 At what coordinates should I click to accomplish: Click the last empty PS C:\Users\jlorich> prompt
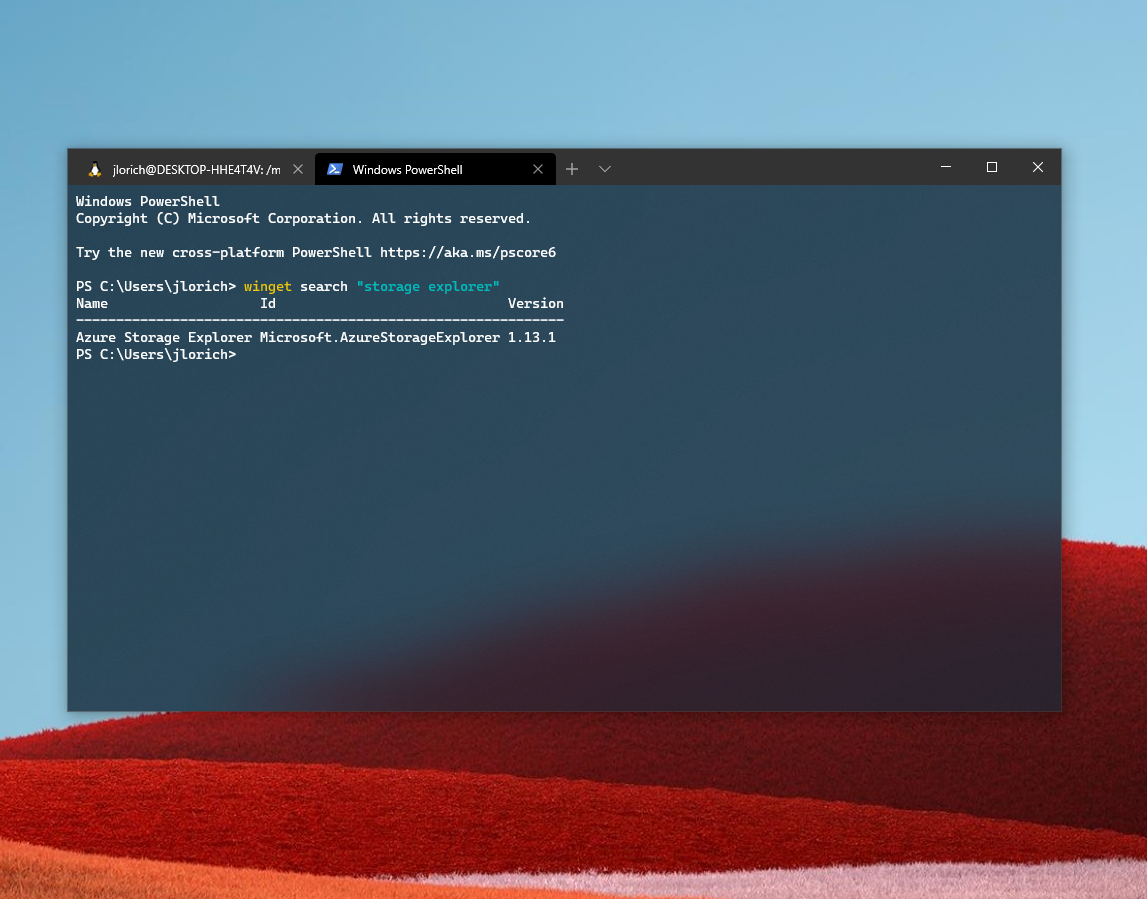pos(156,354)
